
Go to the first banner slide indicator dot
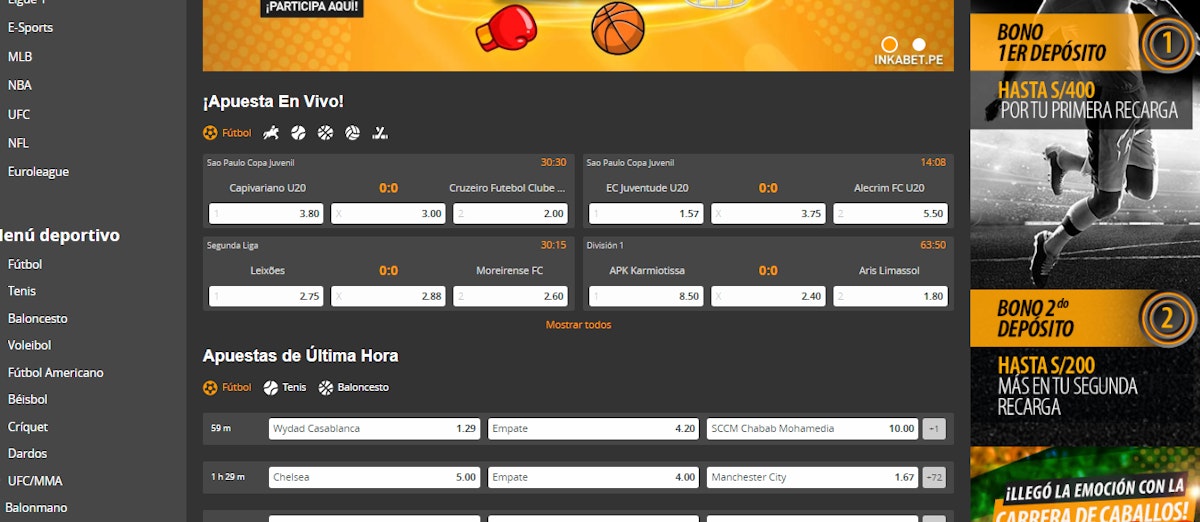[889, 44]
